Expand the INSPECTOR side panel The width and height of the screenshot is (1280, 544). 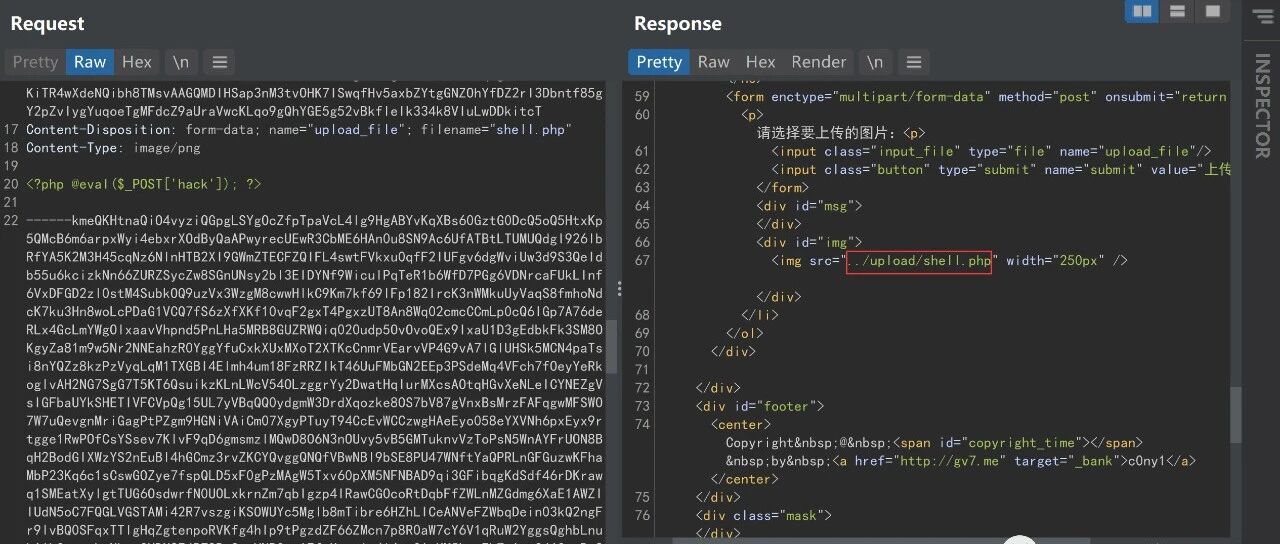(1262, 106)
